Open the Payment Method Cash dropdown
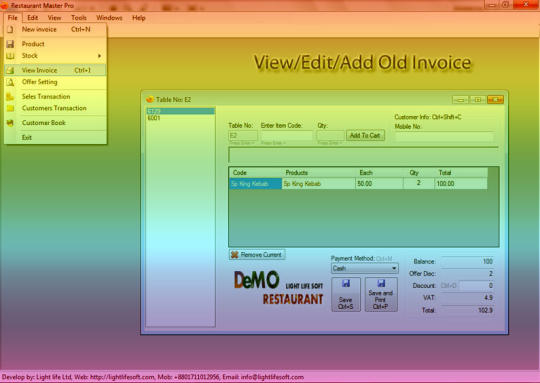The image size is (540, 383). tap(365, 269)
